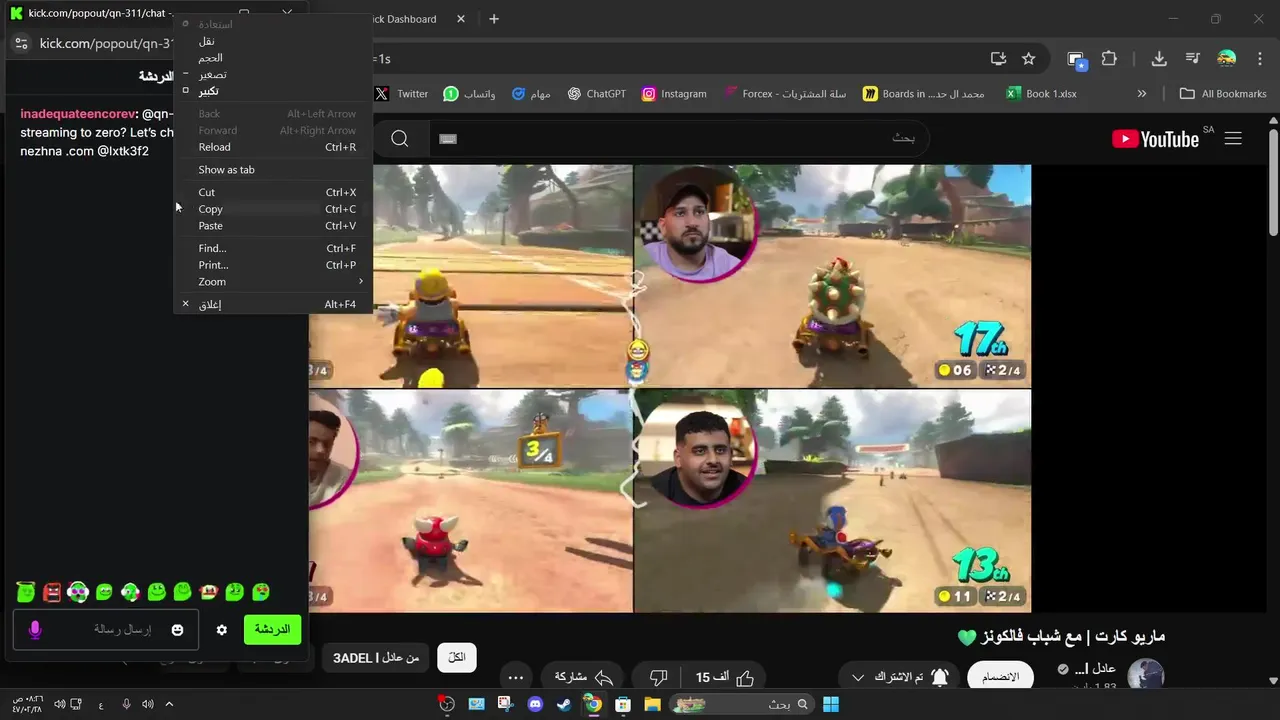The image size is (1280, 720).
Task: Open the Windows Start button
Action: (x=831, y=705)
